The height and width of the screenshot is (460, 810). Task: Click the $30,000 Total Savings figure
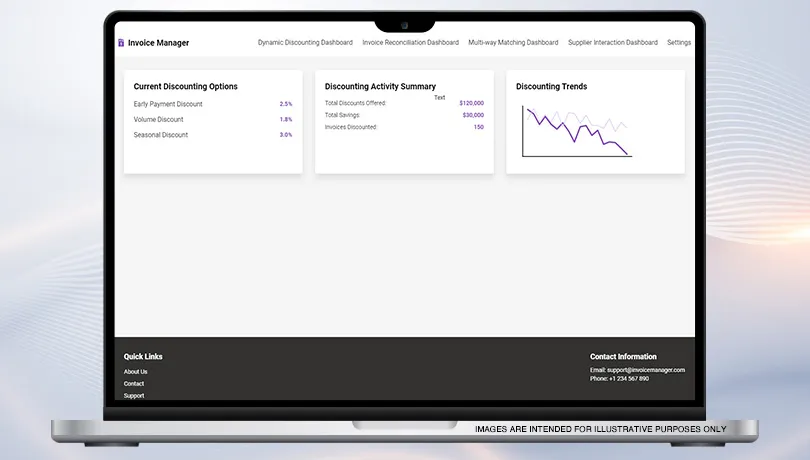click(x=473, y=115)
